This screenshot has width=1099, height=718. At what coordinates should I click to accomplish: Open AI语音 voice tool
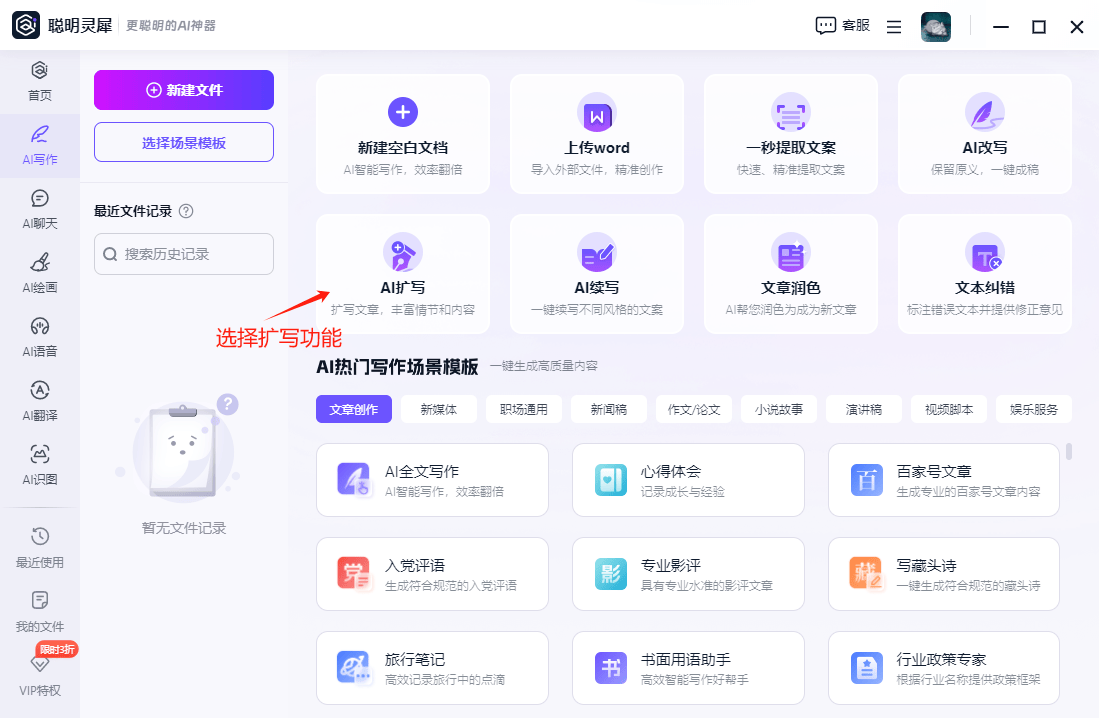tap(40, 337)
